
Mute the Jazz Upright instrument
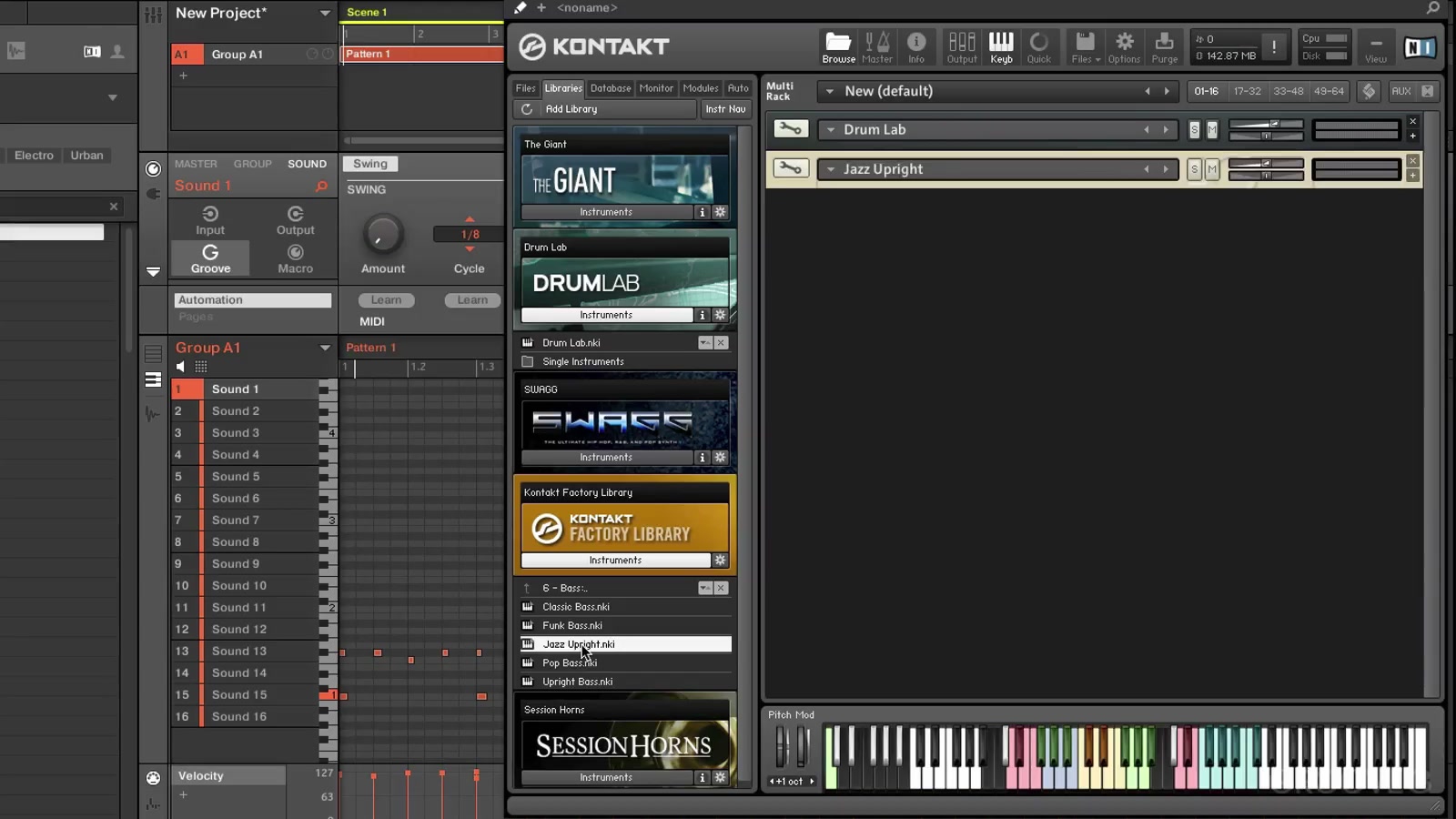tap(1211, 169)
